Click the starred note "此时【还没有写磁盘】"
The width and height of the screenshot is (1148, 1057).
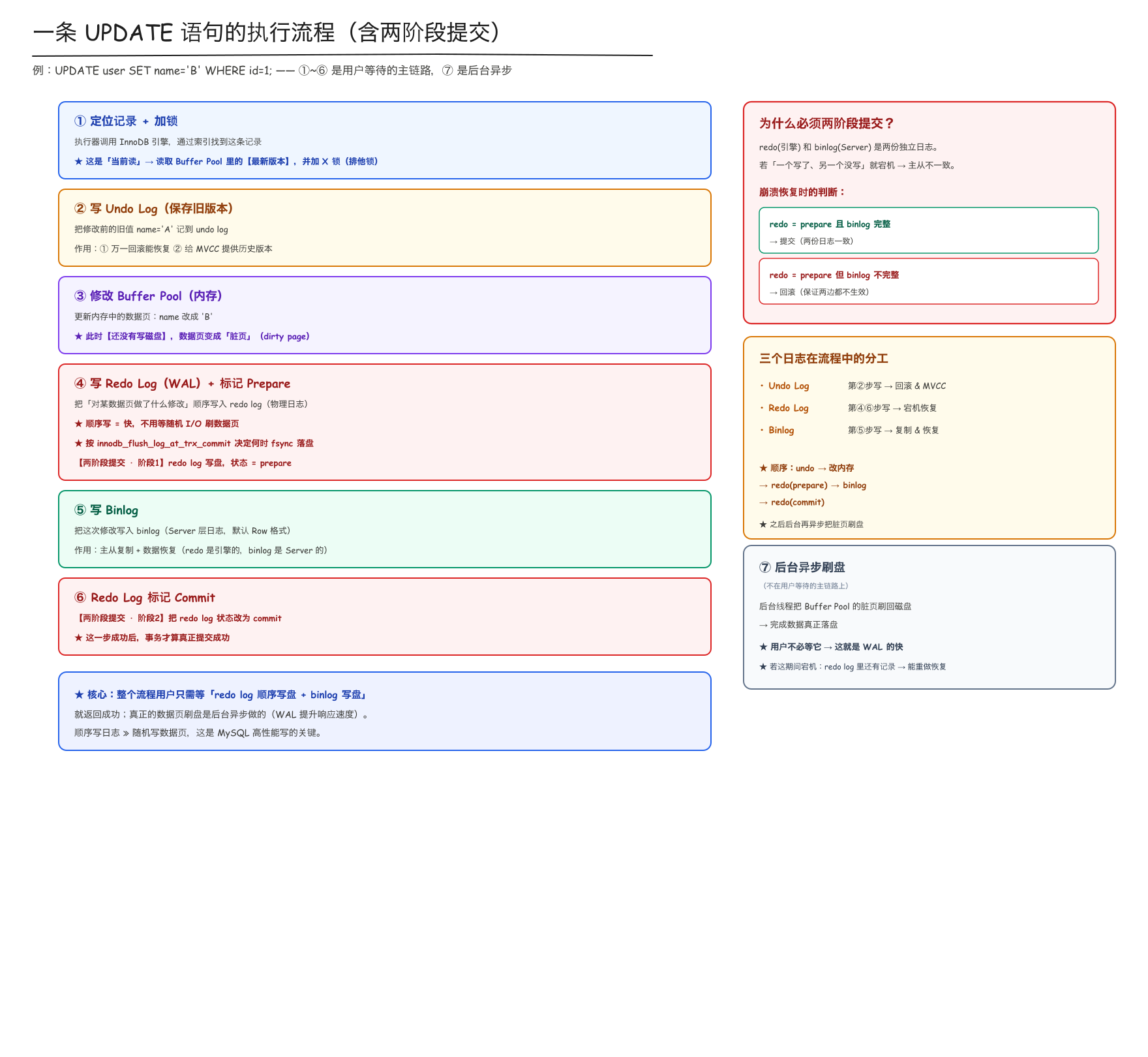[x=124, y=336]
